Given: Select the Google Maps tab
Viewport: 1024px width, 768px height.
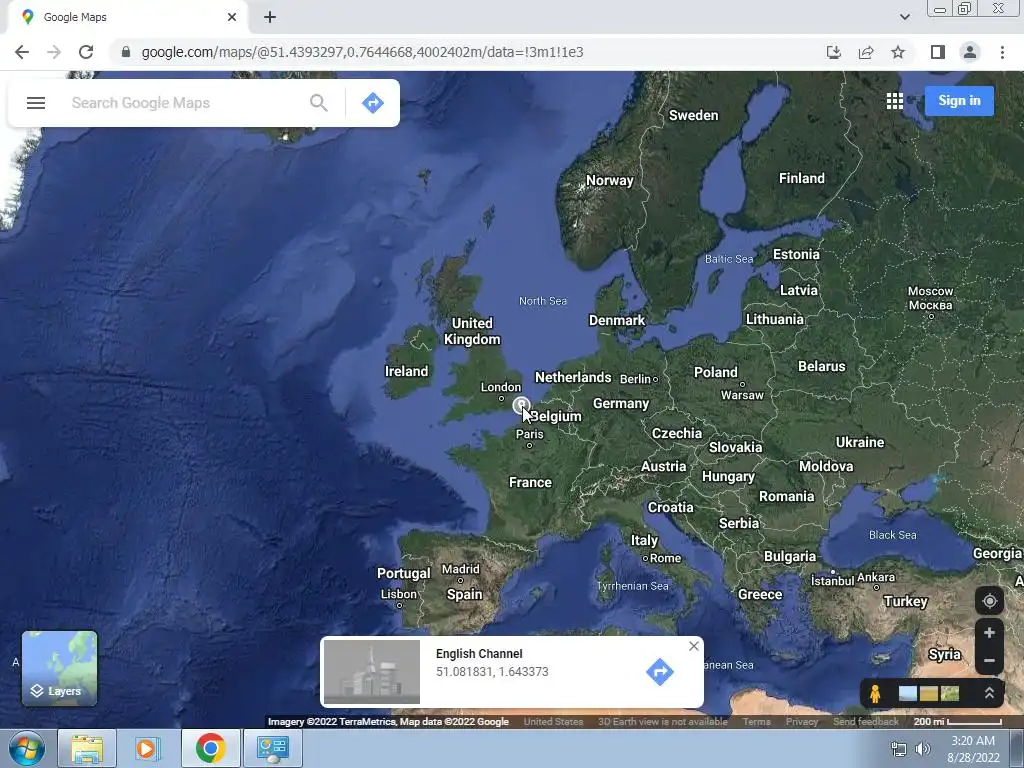Looking at the screenshot, I should point(127,17).
